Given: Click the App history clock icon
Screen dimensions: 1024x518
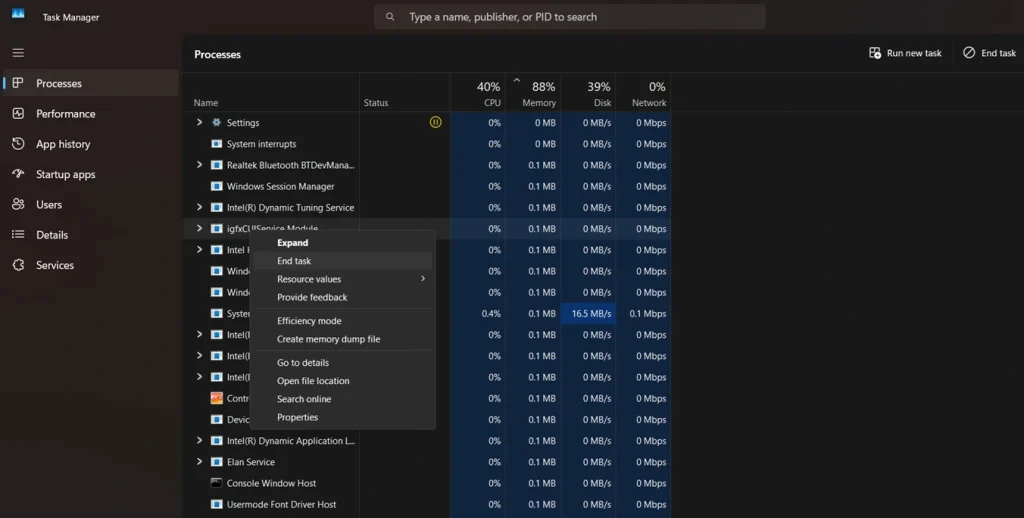Looking at the screenshot, I should [18, 144].
